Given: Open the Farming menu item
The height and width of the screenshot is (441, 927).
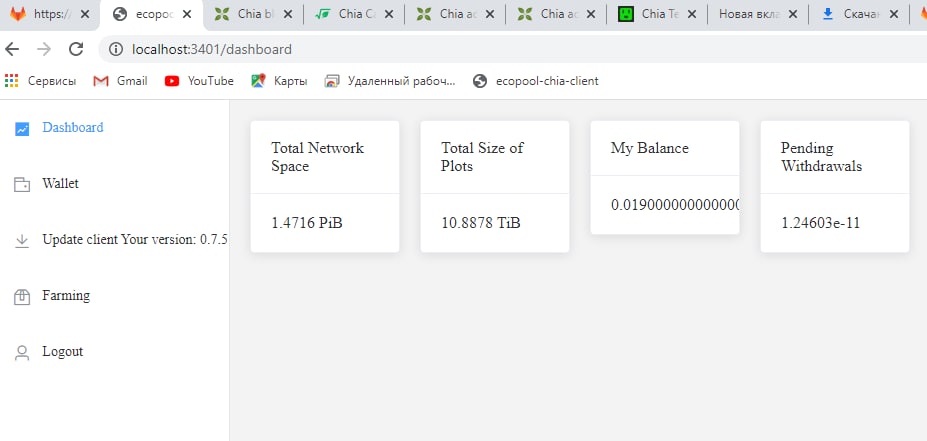Looking at the screenshot, I should 66,296.
